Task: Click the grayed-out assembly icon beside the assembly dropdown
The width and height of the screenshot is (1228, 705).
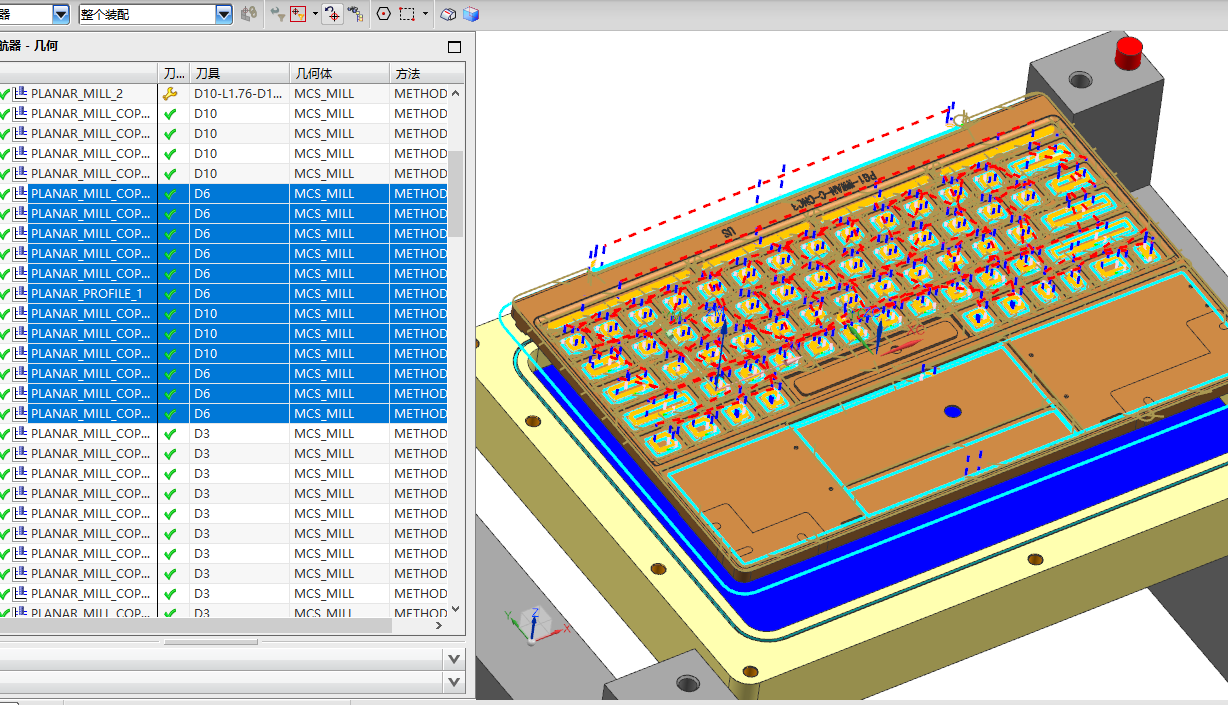Action: [250, 14]
